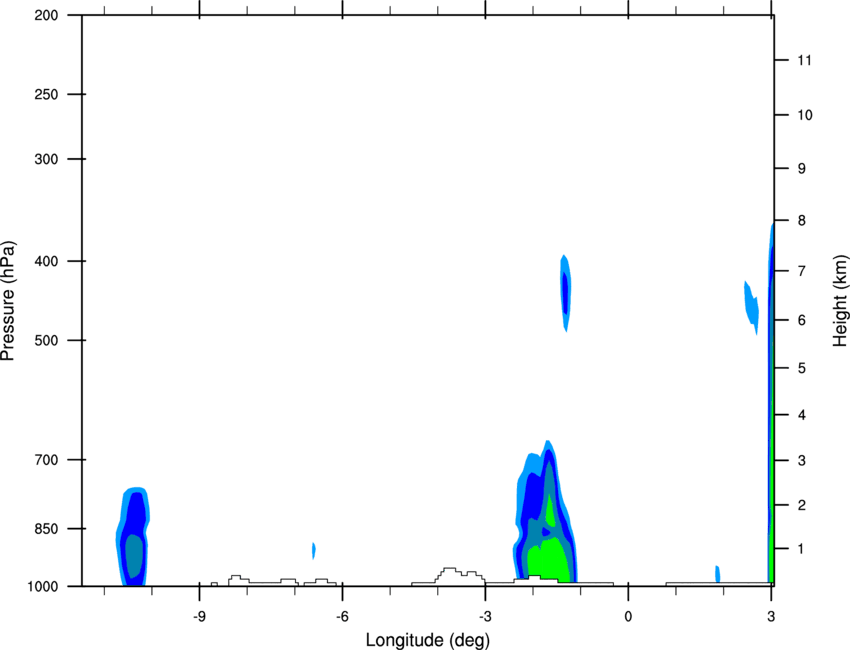Click the Pressure (hPa) axis title

coord(8,301)
